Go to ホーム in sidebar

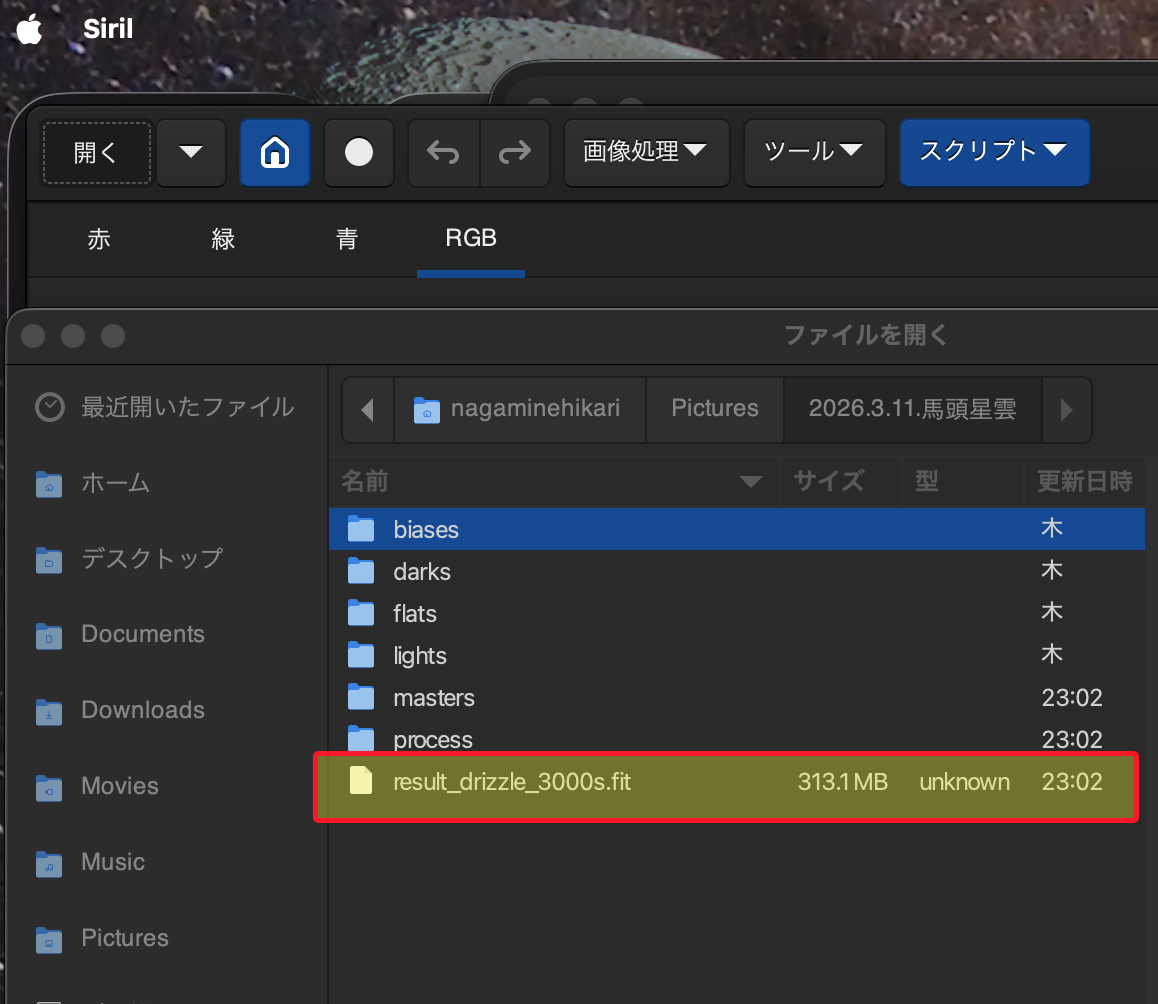click(115, 483)
